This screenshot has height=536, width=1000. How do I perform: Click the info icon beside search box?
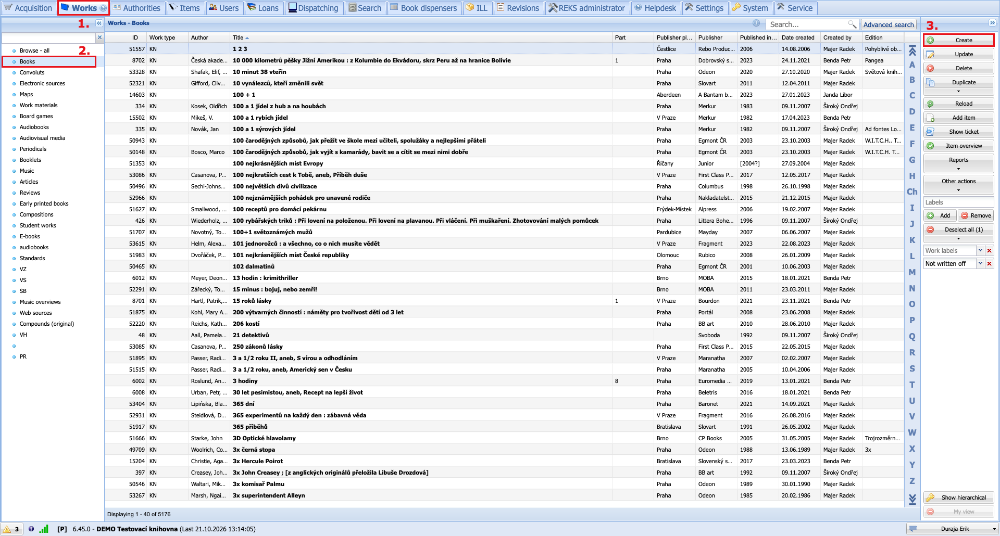pos(756,24)
